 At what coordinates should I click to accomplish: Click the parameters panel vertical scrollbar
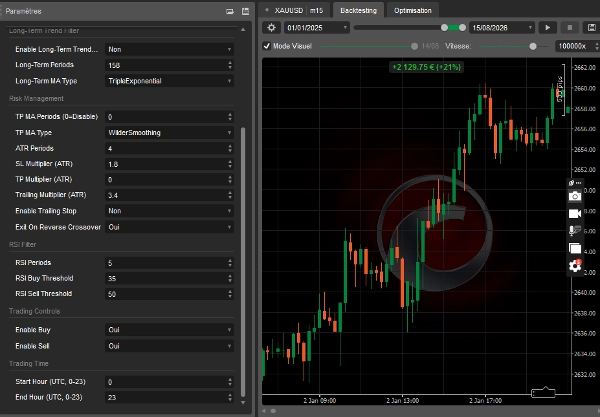(243, 262)
